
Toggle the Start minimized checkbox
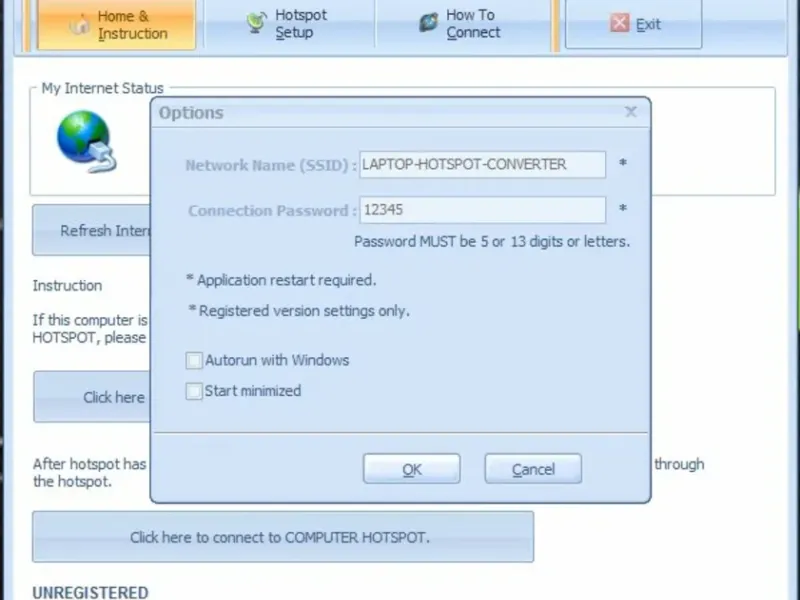click(x=194, y=391)
